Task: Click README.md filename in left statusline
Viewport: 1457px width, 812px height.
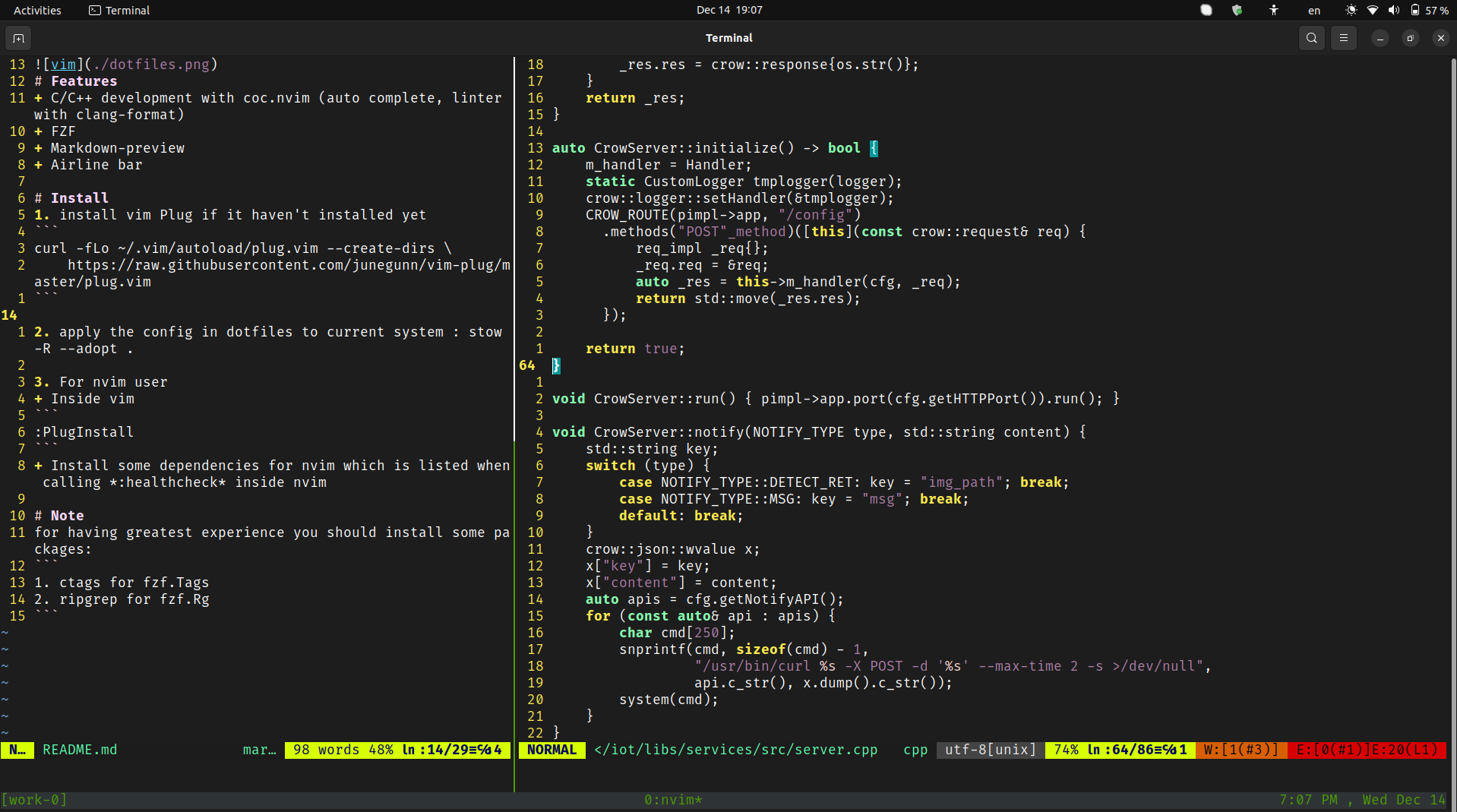Action: (80, 750)
